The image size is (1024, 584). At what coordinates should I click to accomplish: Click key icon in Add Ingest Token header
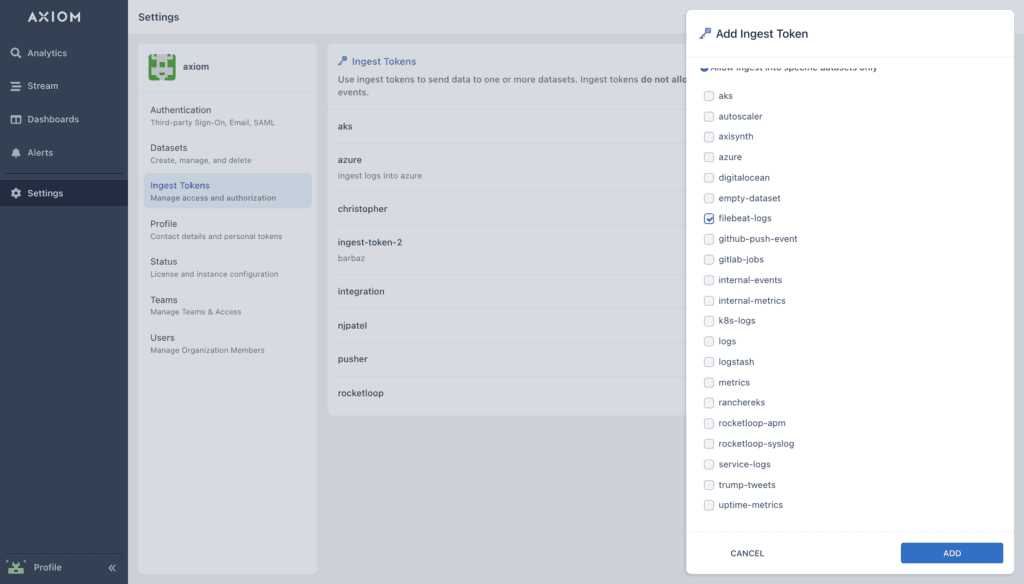pos(705,33)
